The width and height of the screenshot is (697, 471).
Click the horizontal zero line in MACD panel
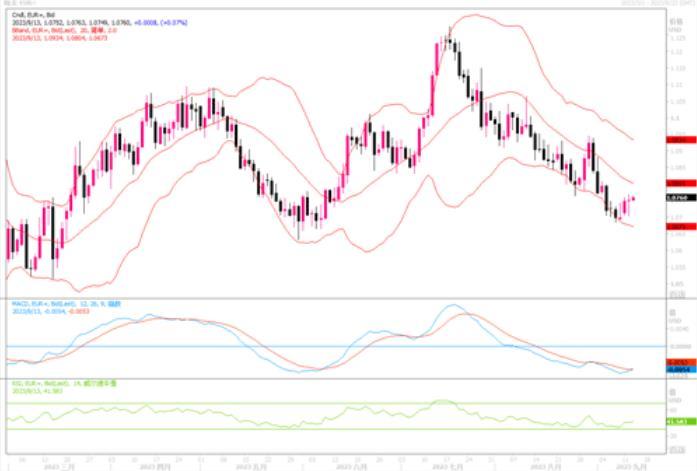tap(300, 346)
